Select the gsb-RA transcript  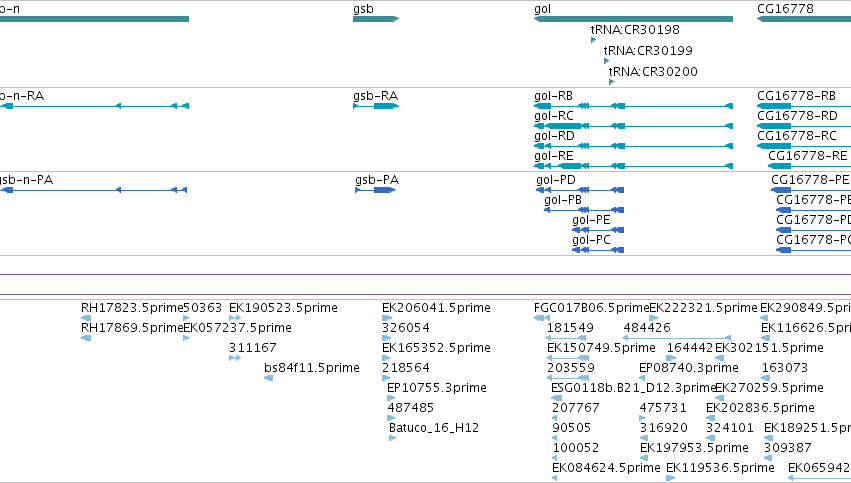point(376,96)
